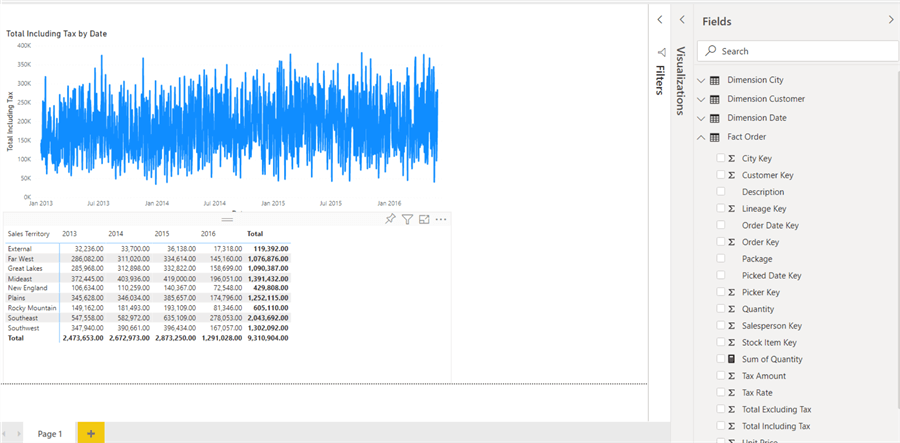Click the sigma icon beside Tax Rate
900x443 pixels.
731,393
